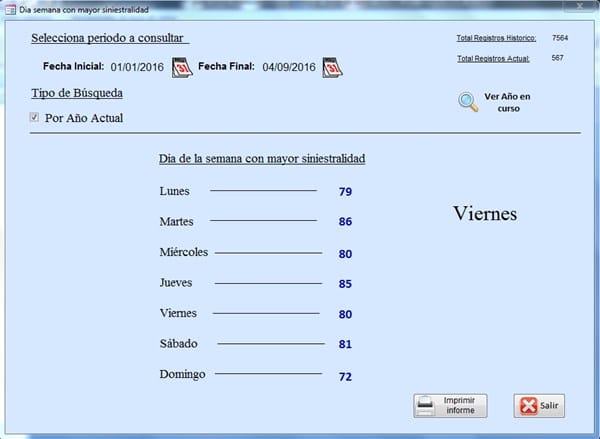Click the window title text in title bar

pyautogui.click(x=84, y=10)
